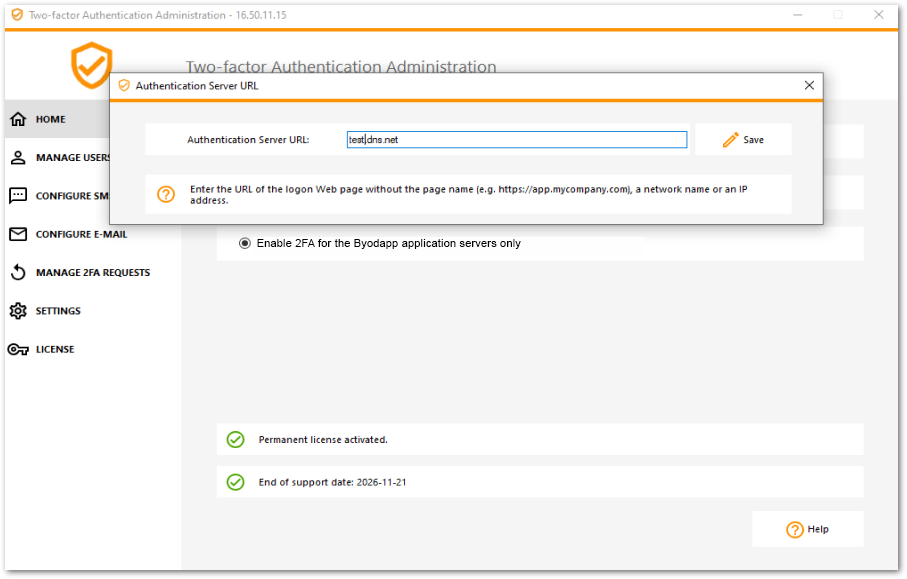Close the main administration window

879,14
